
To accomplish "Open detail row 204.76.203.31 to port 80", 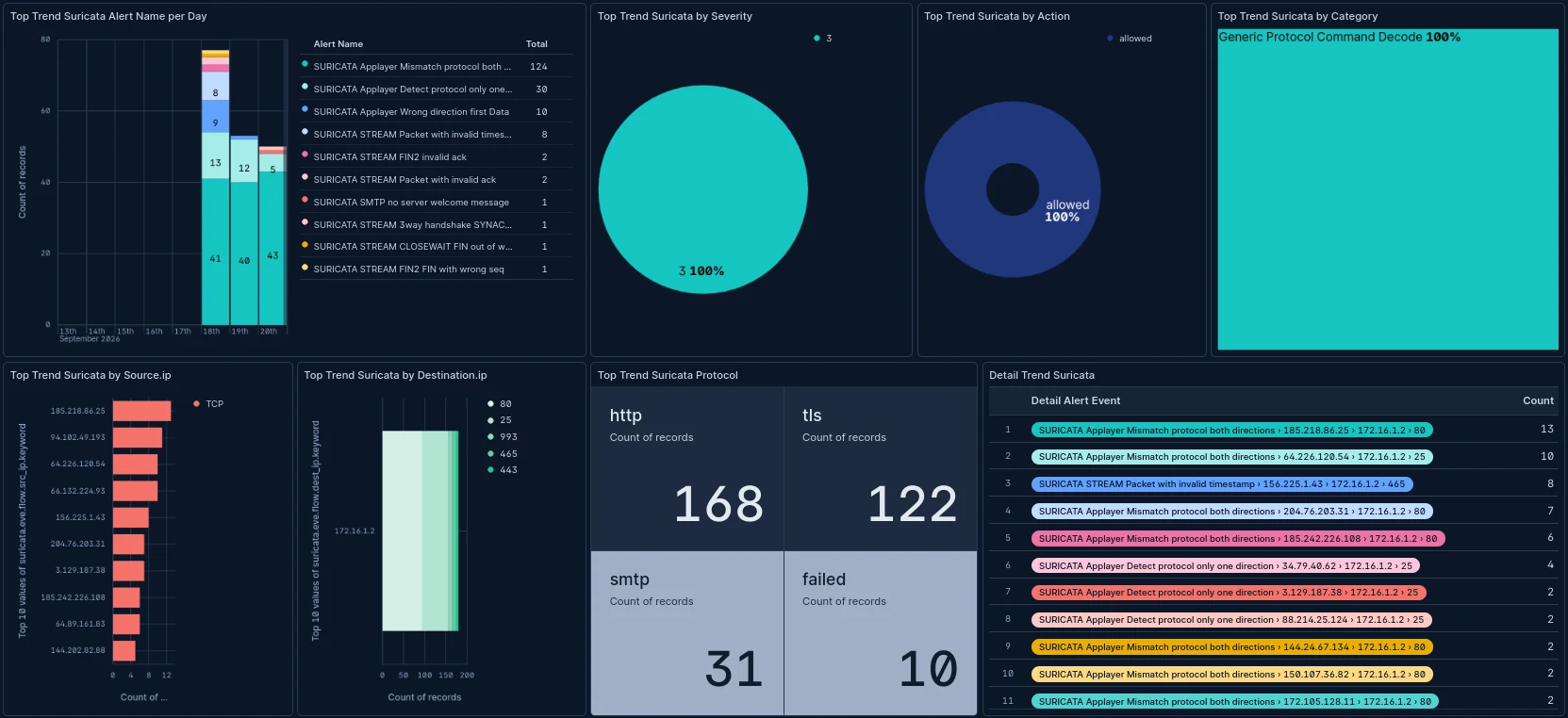I will [1231, 512].
